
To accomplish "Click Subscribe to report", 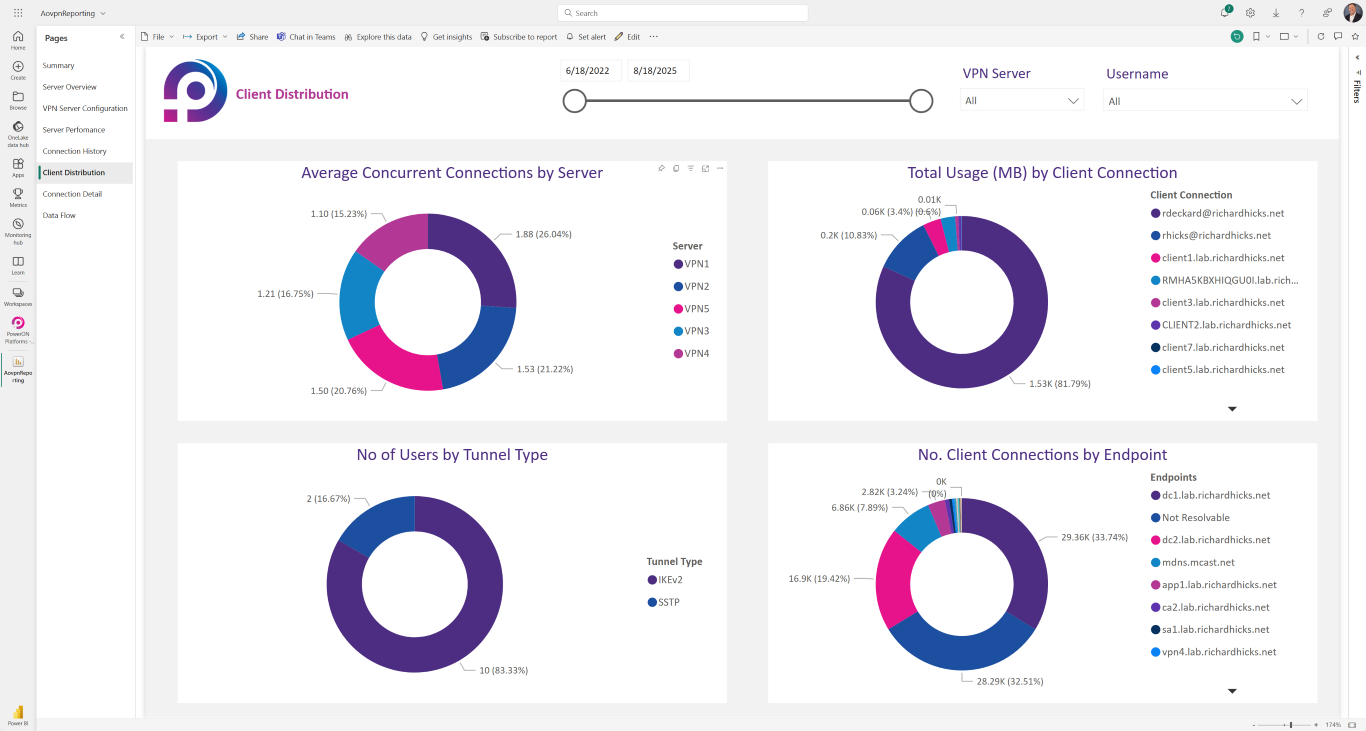I will tap(520, 36).
